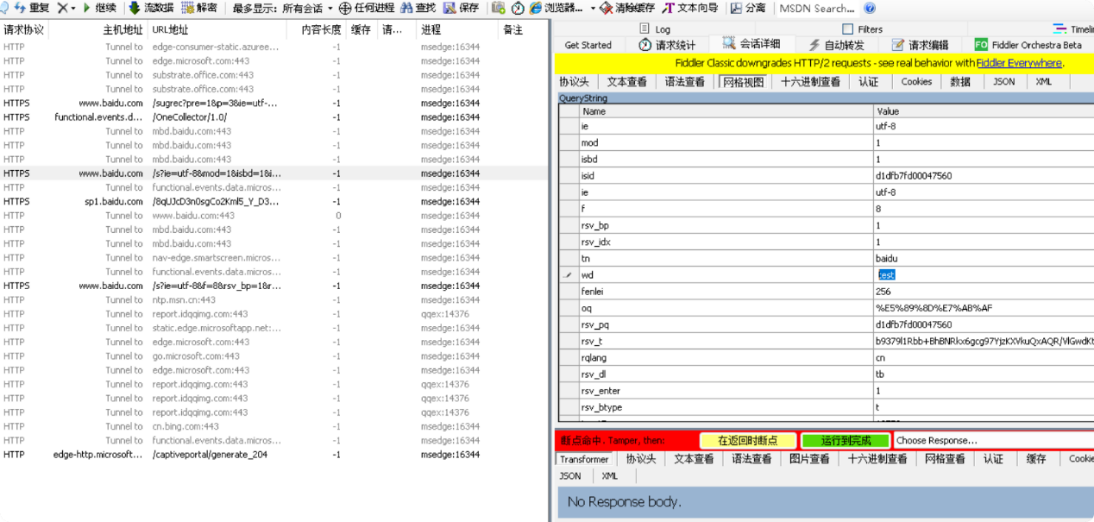The height and width of the screenshot is (522, 1094).
Task: Select response 缓存 caching tab
Action: pos(1036,459)
